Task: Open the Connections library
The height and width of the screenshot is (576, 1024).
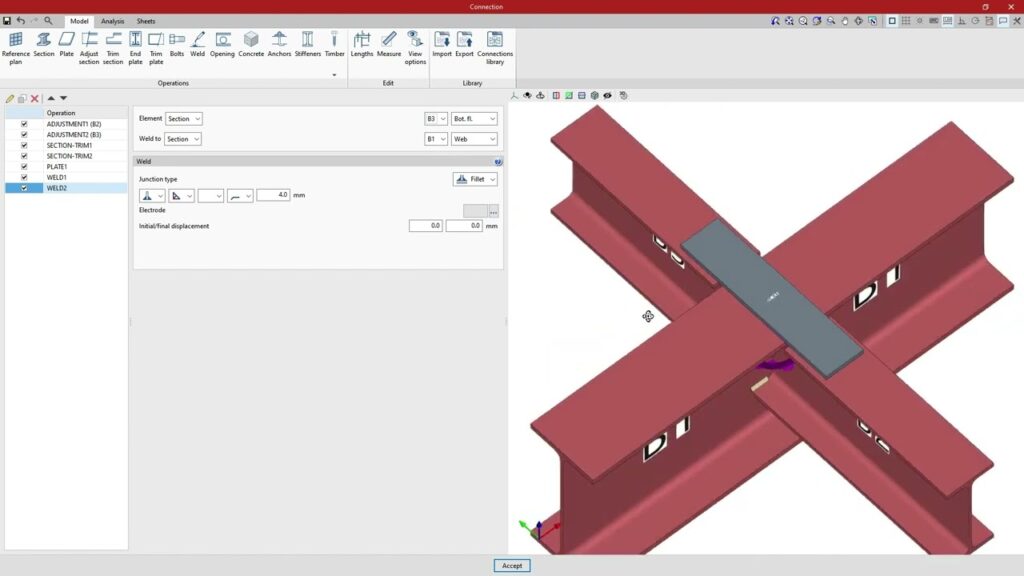Action: (494, 47)
